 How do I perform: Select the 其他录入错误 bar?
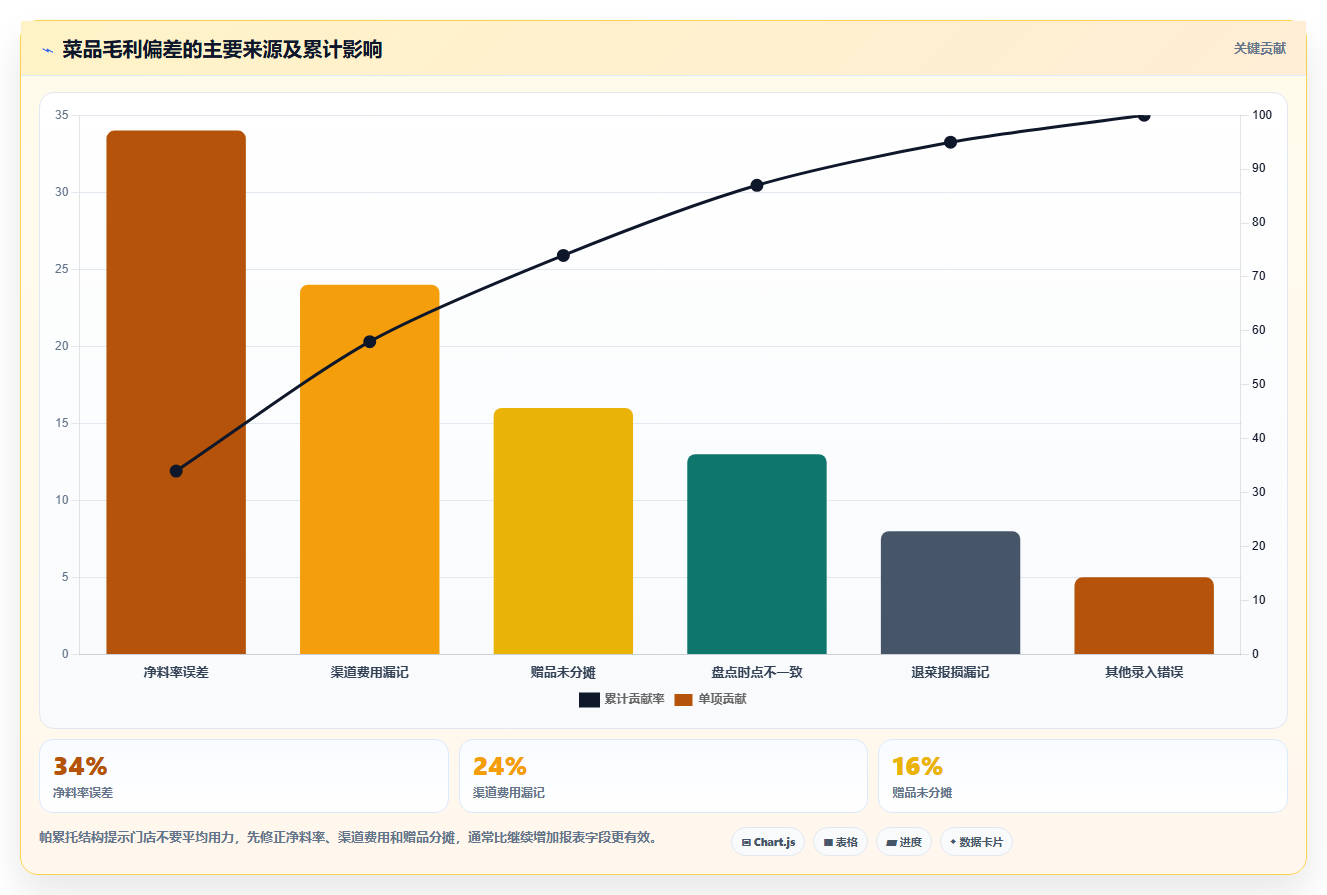pyautogui.click(x=1144, y=616)
